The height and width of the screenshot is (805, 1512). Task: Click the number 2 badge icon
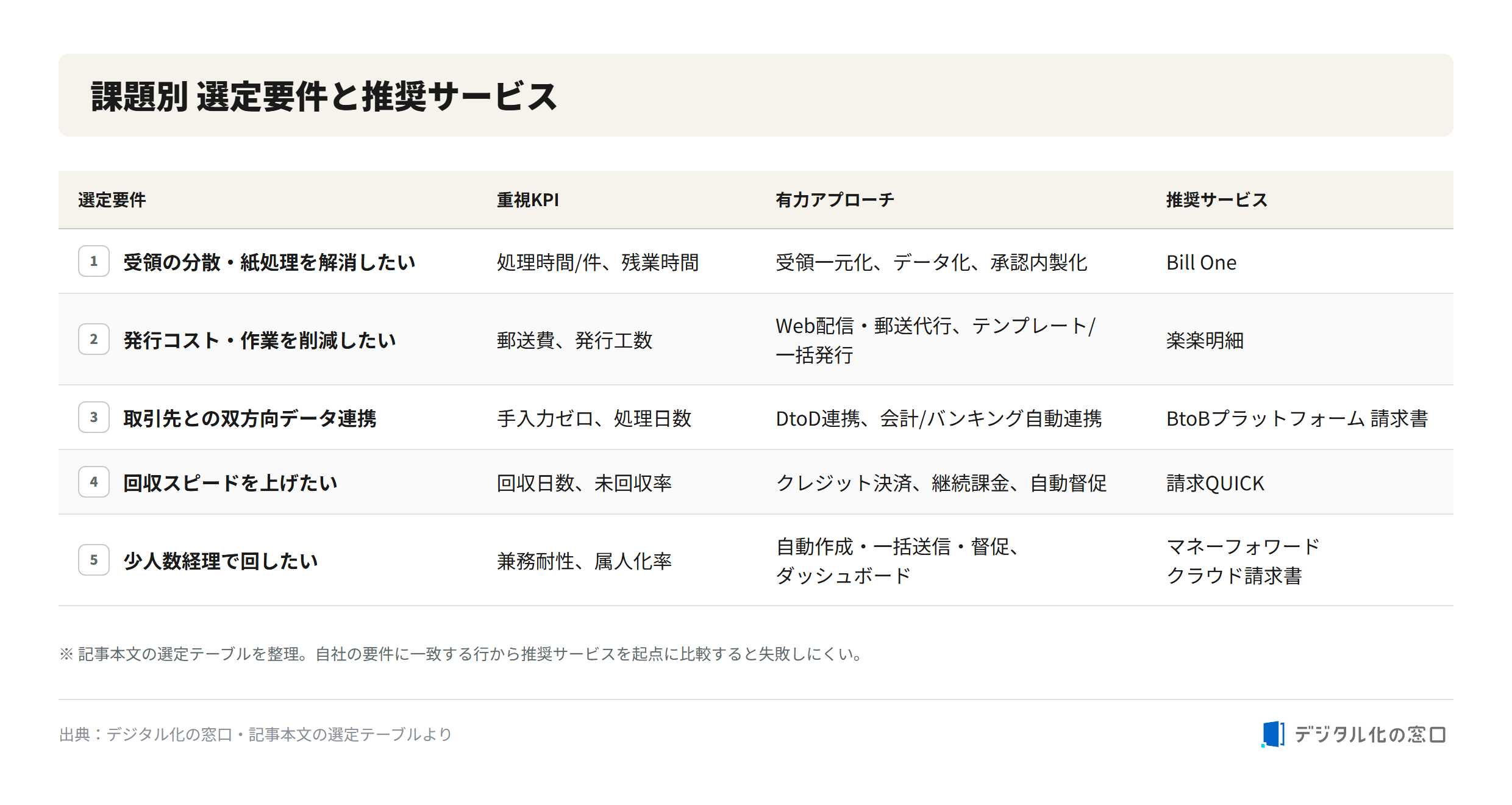(x=94, y=340)
